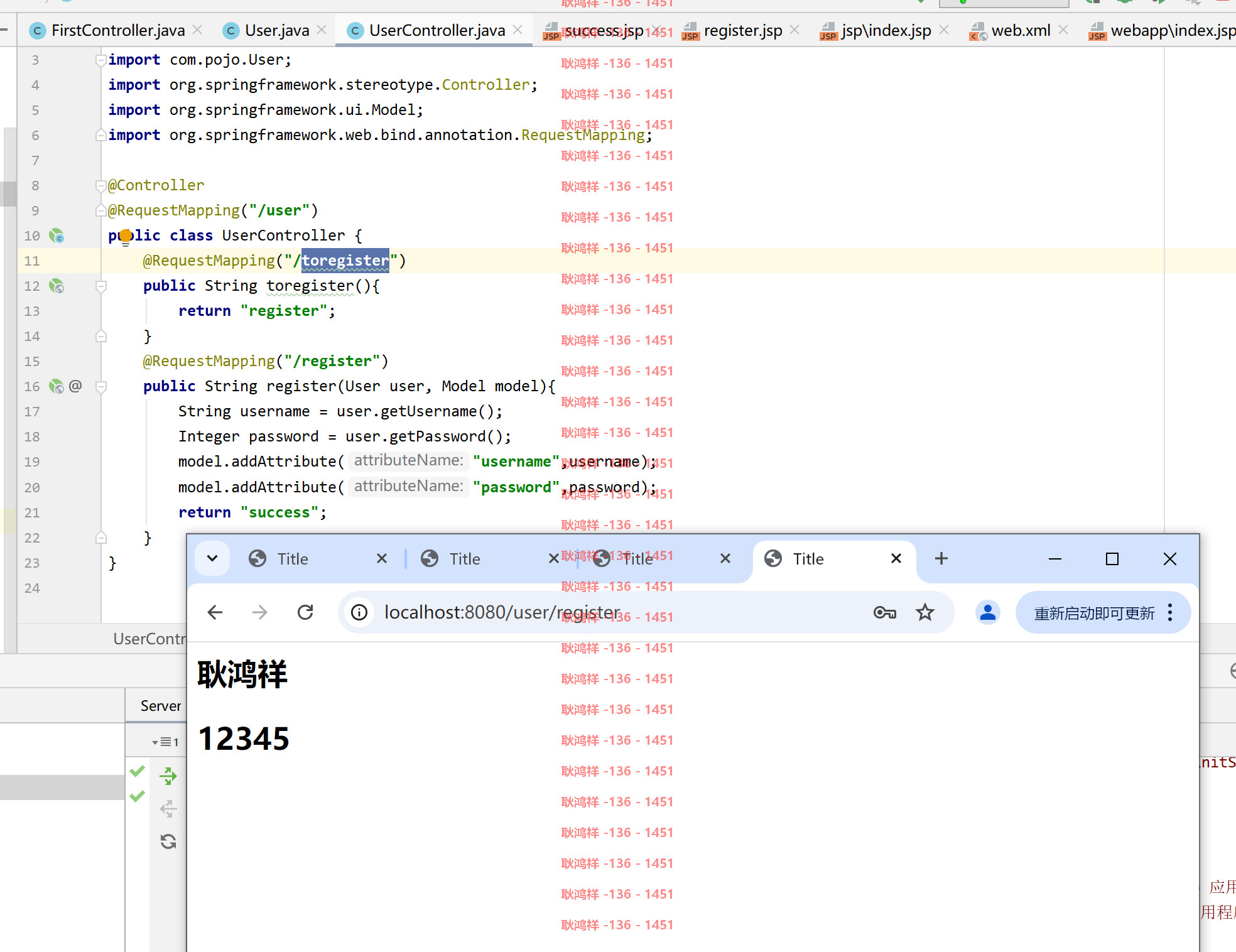
Task: Close the third Title browser tab
Action: tap(725, 558)
